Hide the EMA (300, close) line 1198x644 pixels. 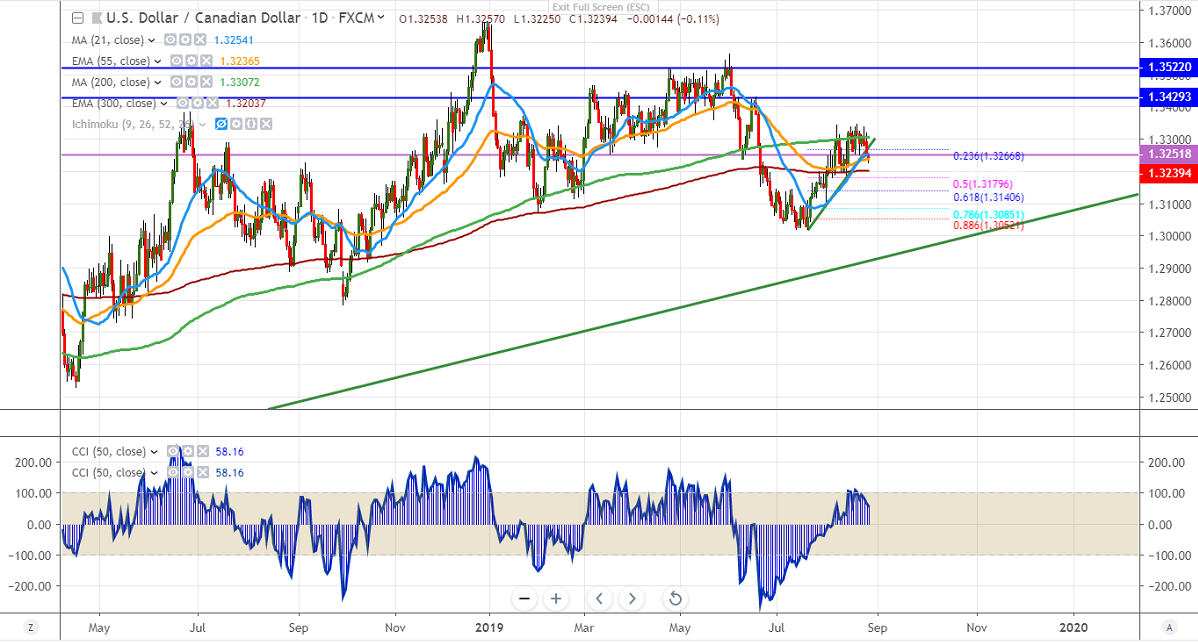click(183, 103)
